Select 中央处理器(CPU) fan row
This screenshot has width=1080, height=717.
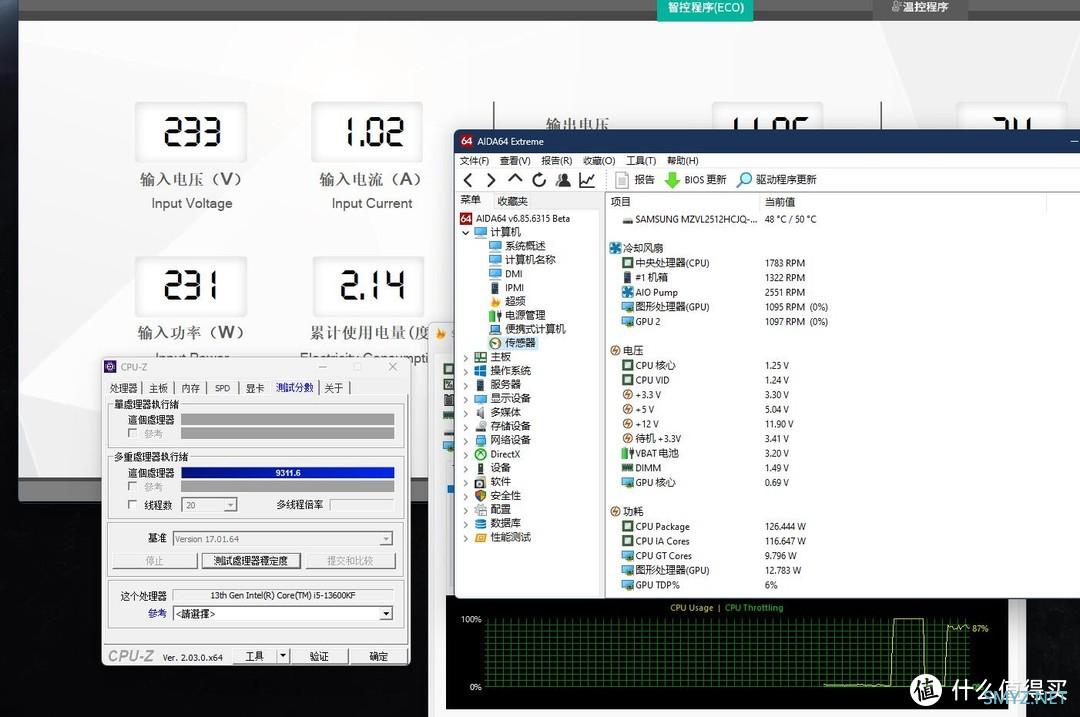tap(713, 263)
